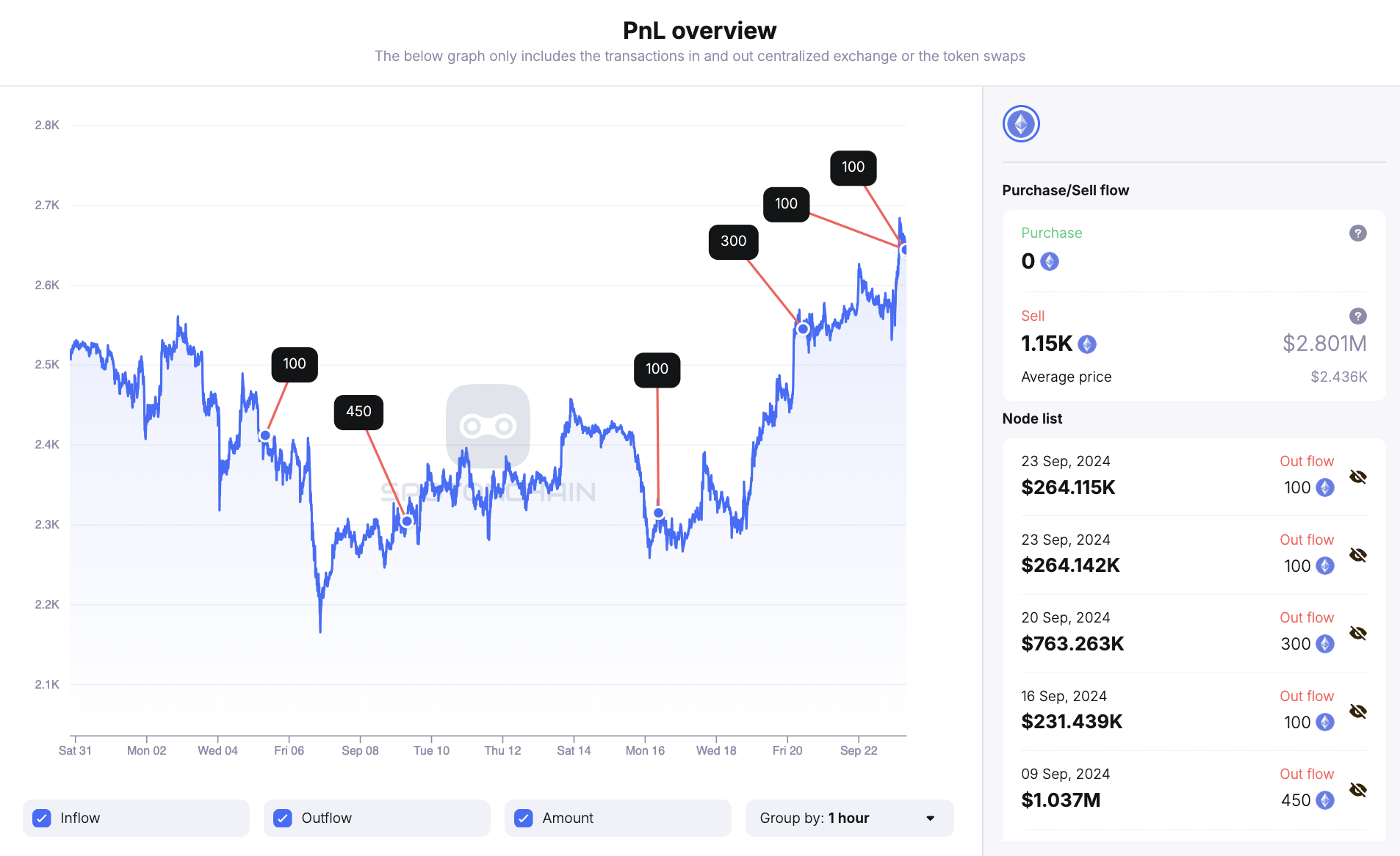Click the PnL overview title
Image resolution: width=1400 pixels, height=856 pixels.
(x=699, y=30)
